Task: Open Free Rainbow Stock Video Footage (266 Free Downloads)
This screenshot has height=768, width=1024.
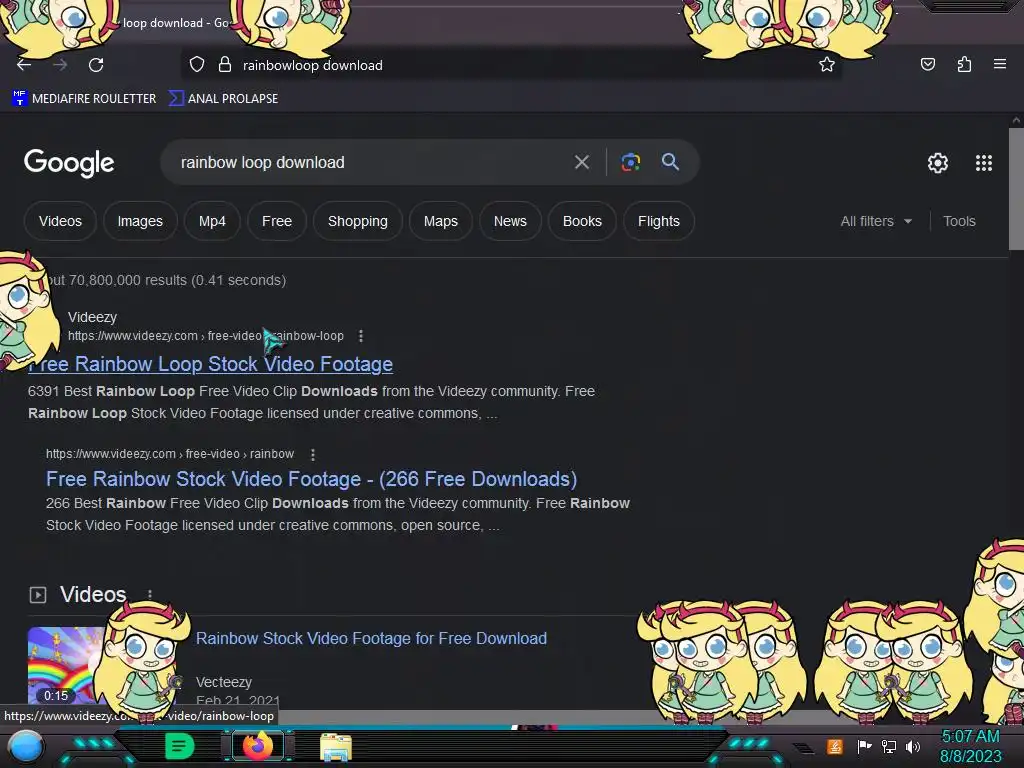Action: coord(312,479)
